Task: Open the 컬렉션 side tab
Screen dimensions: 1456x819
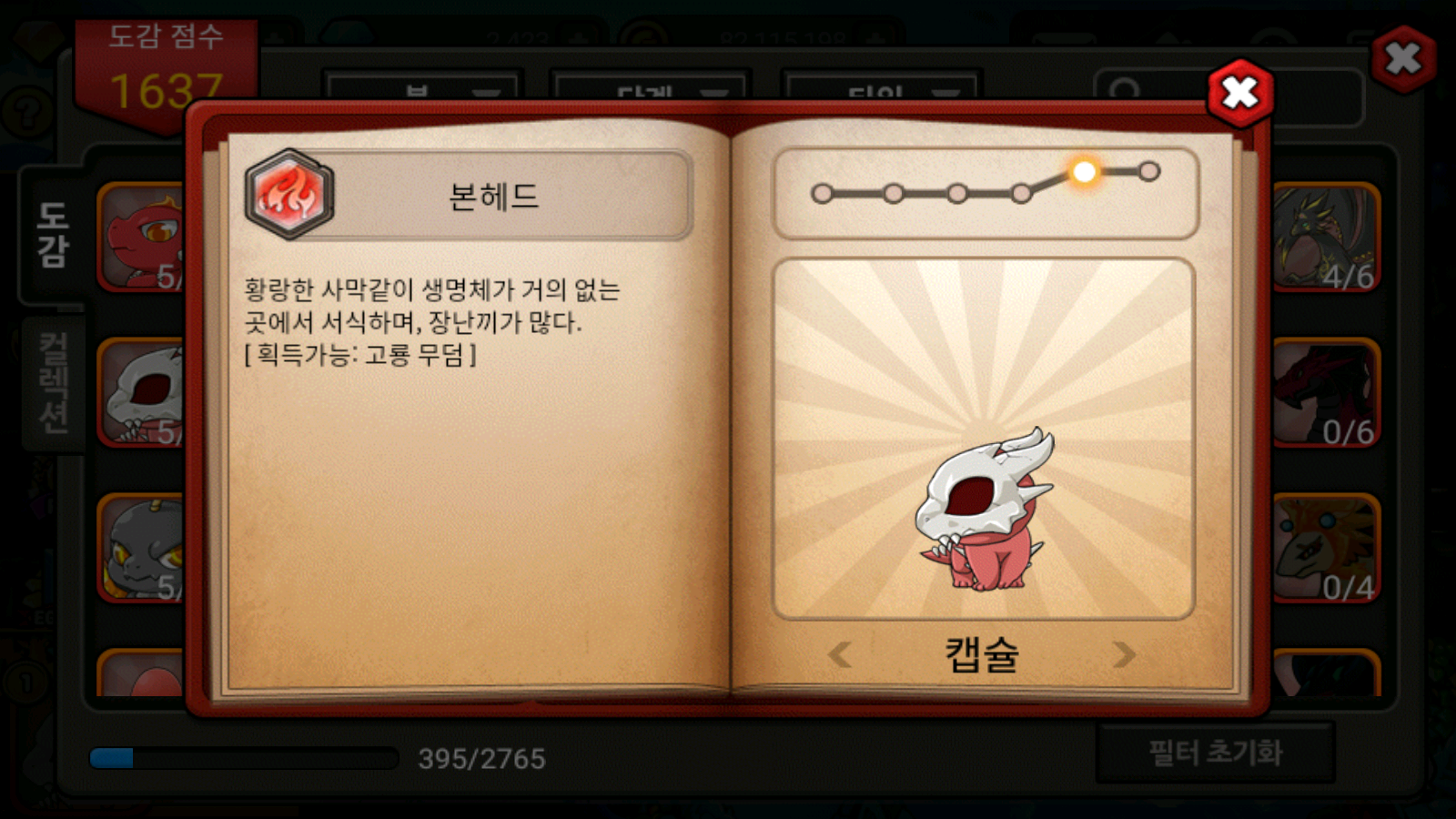Action: pyautogui.click(x=53, y=382)
